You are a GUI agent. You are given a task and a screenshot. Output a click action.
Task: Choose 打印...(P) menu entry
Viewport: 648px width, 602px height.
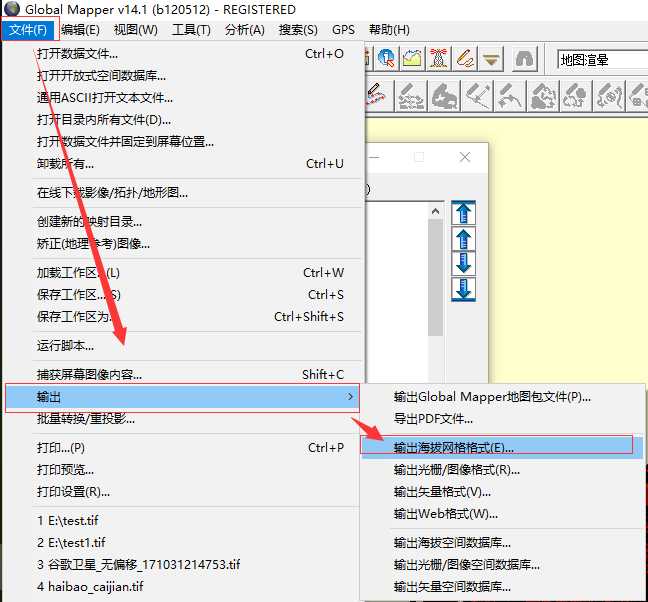pyautogui.click(x=184, y=448)
